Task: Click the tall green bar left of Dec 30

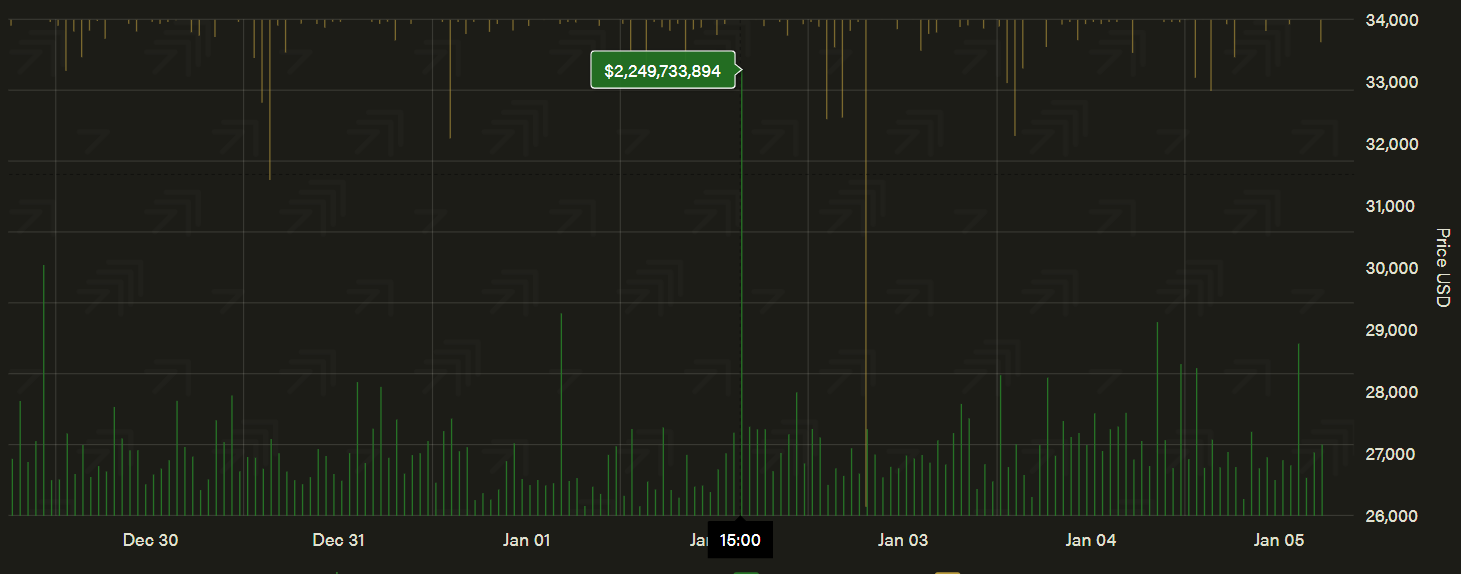Action: pyautogui.click(x=43, y=390)
